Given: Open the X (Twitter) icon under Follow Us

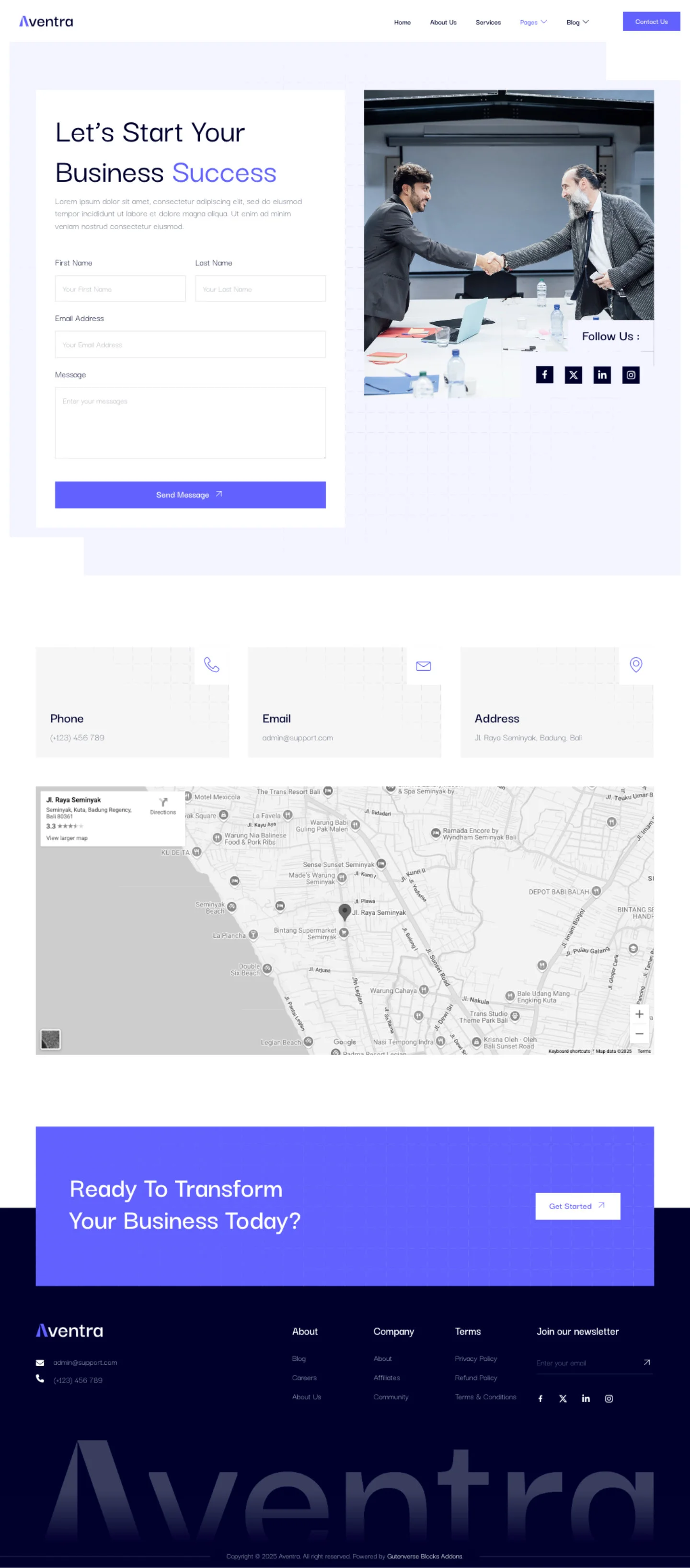Looking at the screenshot, I should [573, 375].
